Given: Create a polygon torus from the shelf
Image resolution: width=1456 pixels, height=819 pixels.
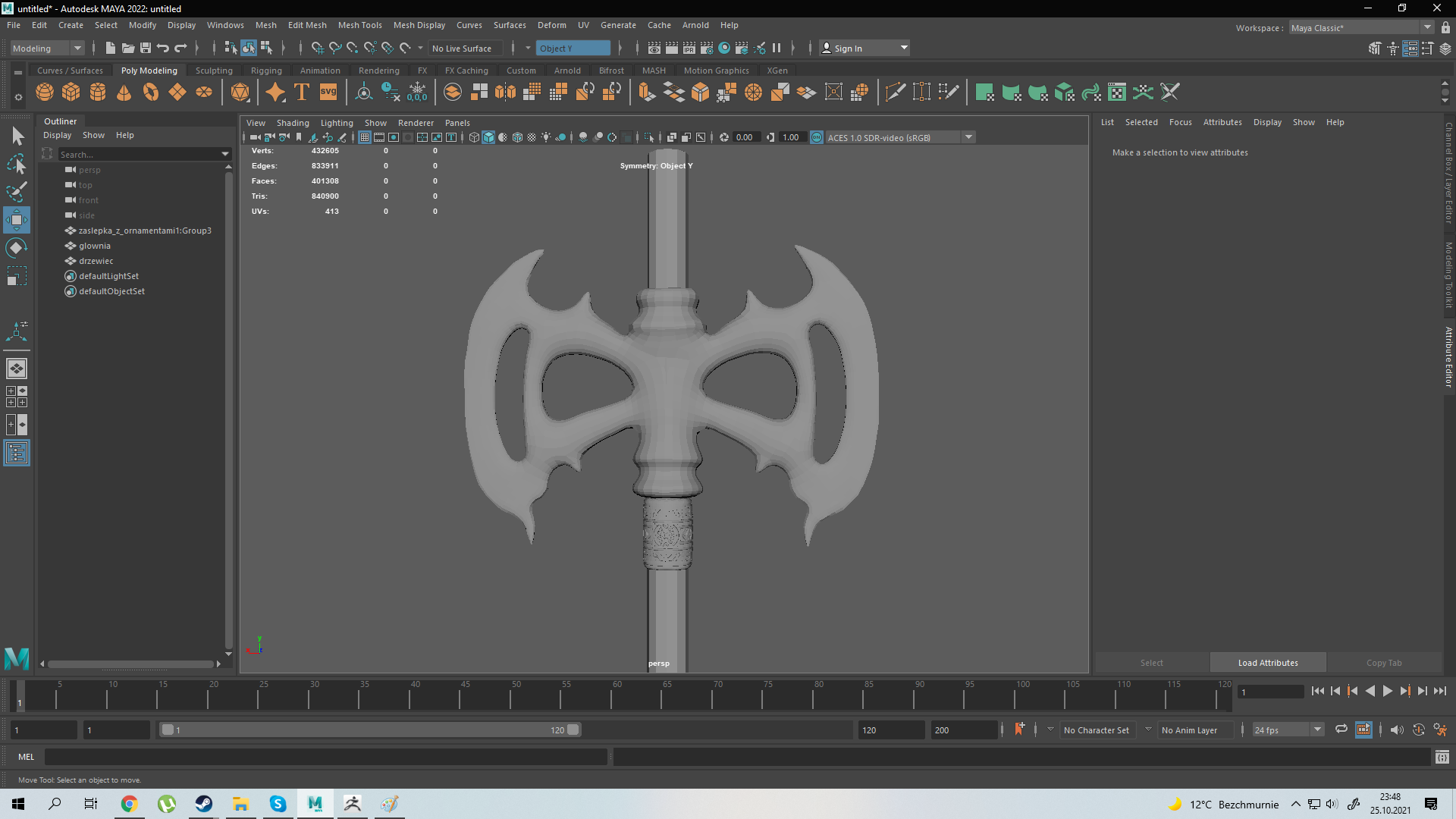Looking at the screenshot, I should point(151,93).
